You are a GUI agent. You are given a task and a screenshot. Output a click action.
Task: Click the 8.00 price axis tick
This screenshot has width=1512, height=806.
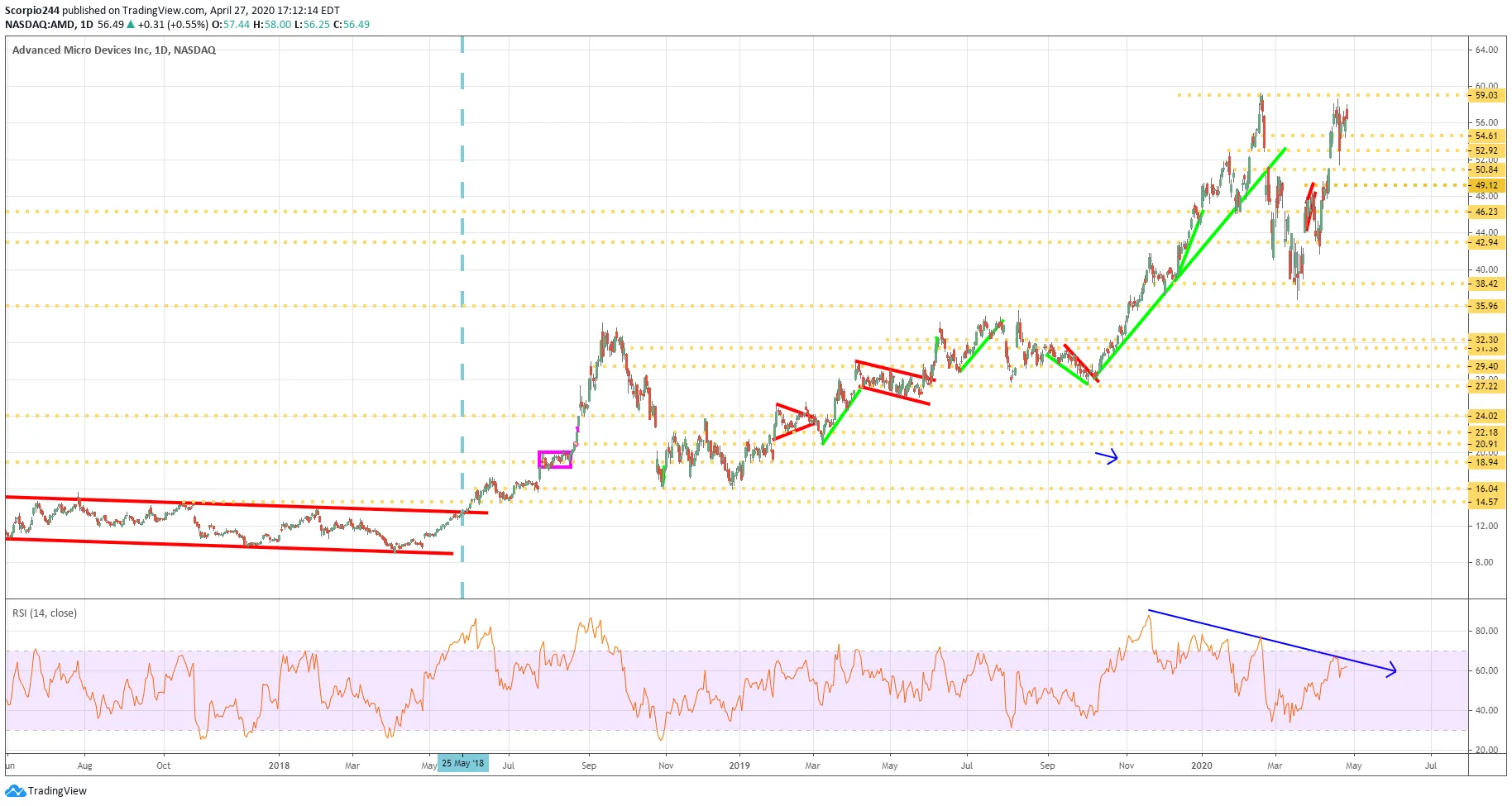tap(1485, 562)
